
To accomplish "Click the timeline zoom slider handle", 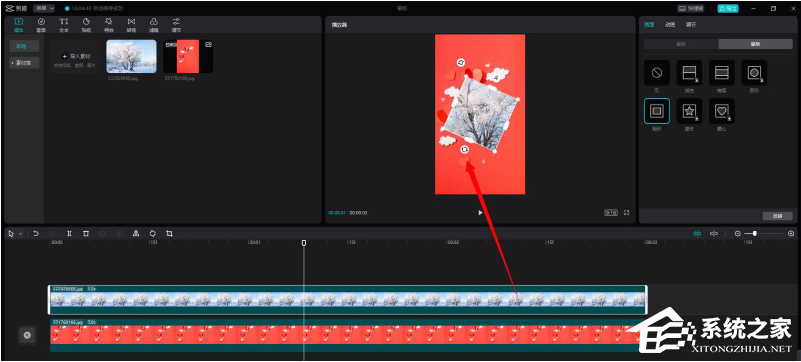I will click(x=755, y=233).
